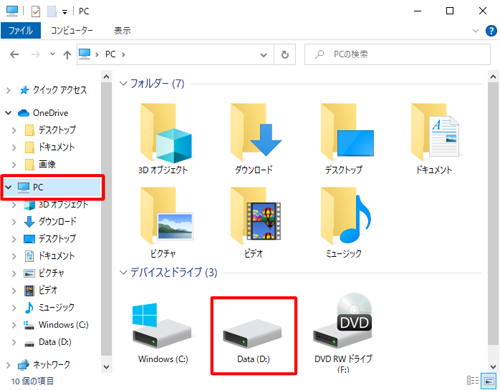Open the ビデオ folder icon in main pane
The width and height of the screenshot is (500, 390).
coord(256,216)
